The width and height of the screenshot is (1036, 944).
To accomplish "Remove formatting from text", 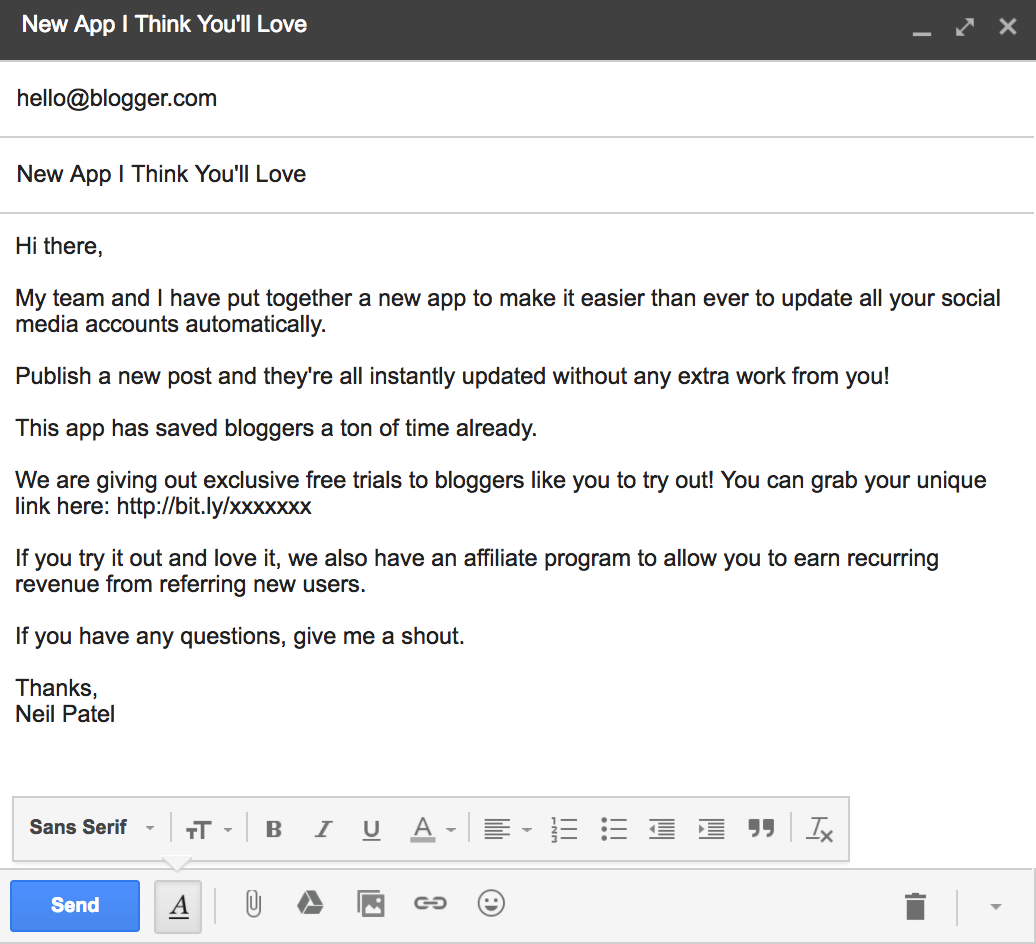I will coord(819,829).
